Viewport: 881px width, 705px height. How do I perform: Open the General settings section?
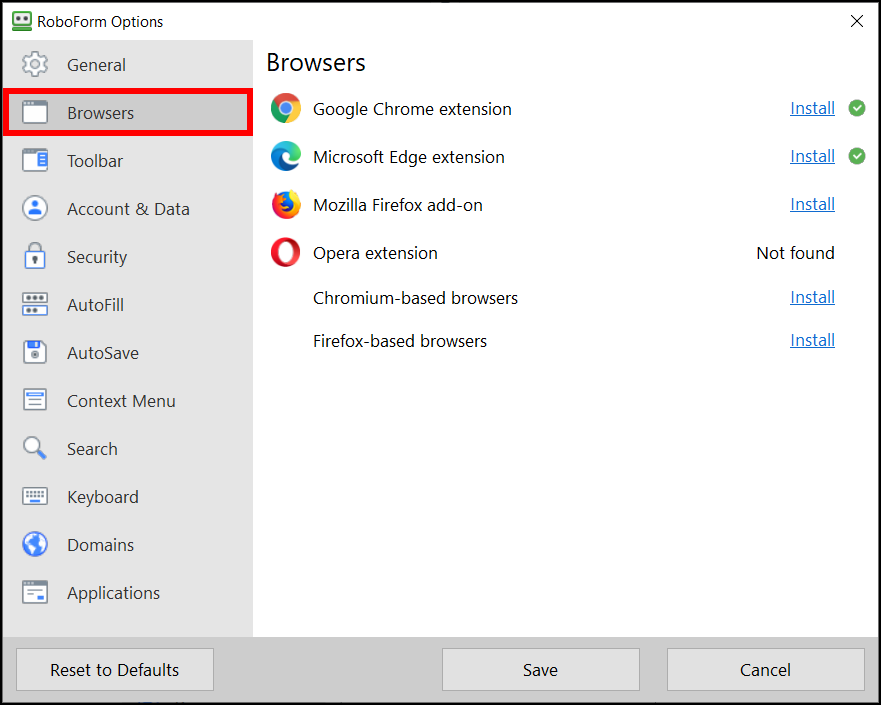click(x=96, y=64)
